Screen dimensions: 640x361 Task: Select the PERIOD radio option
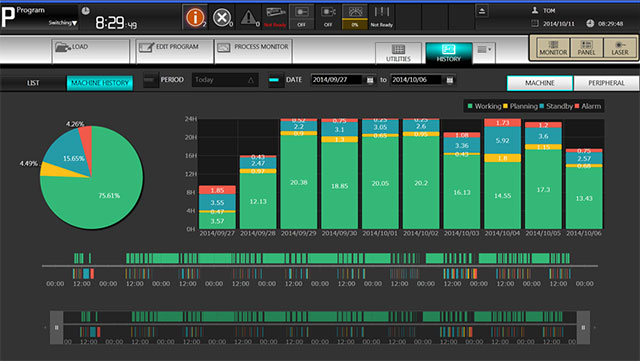(150, 80)
